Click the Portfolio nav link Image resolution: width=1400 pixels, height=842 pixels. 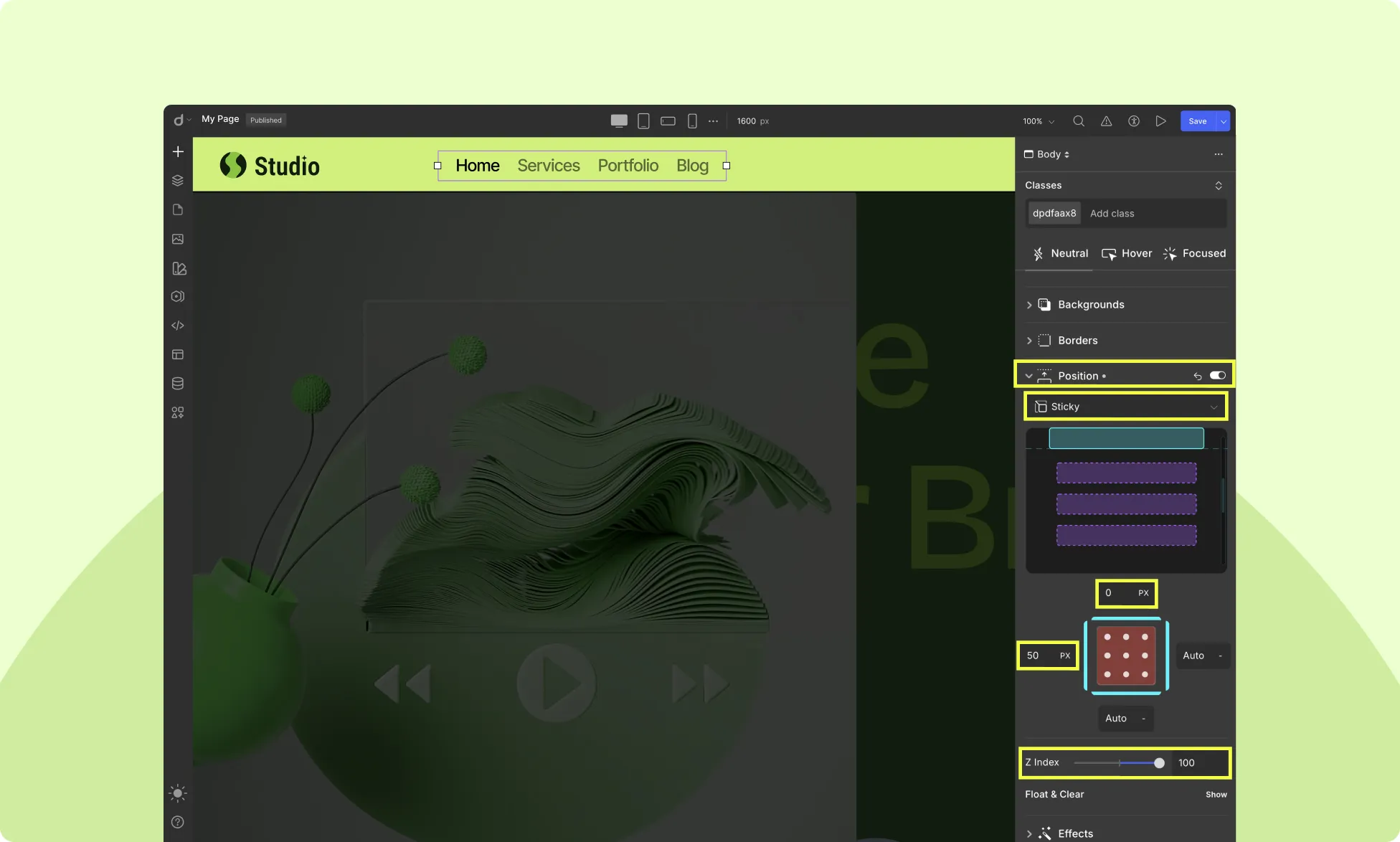pyautogui.click(x=628, y=166)
